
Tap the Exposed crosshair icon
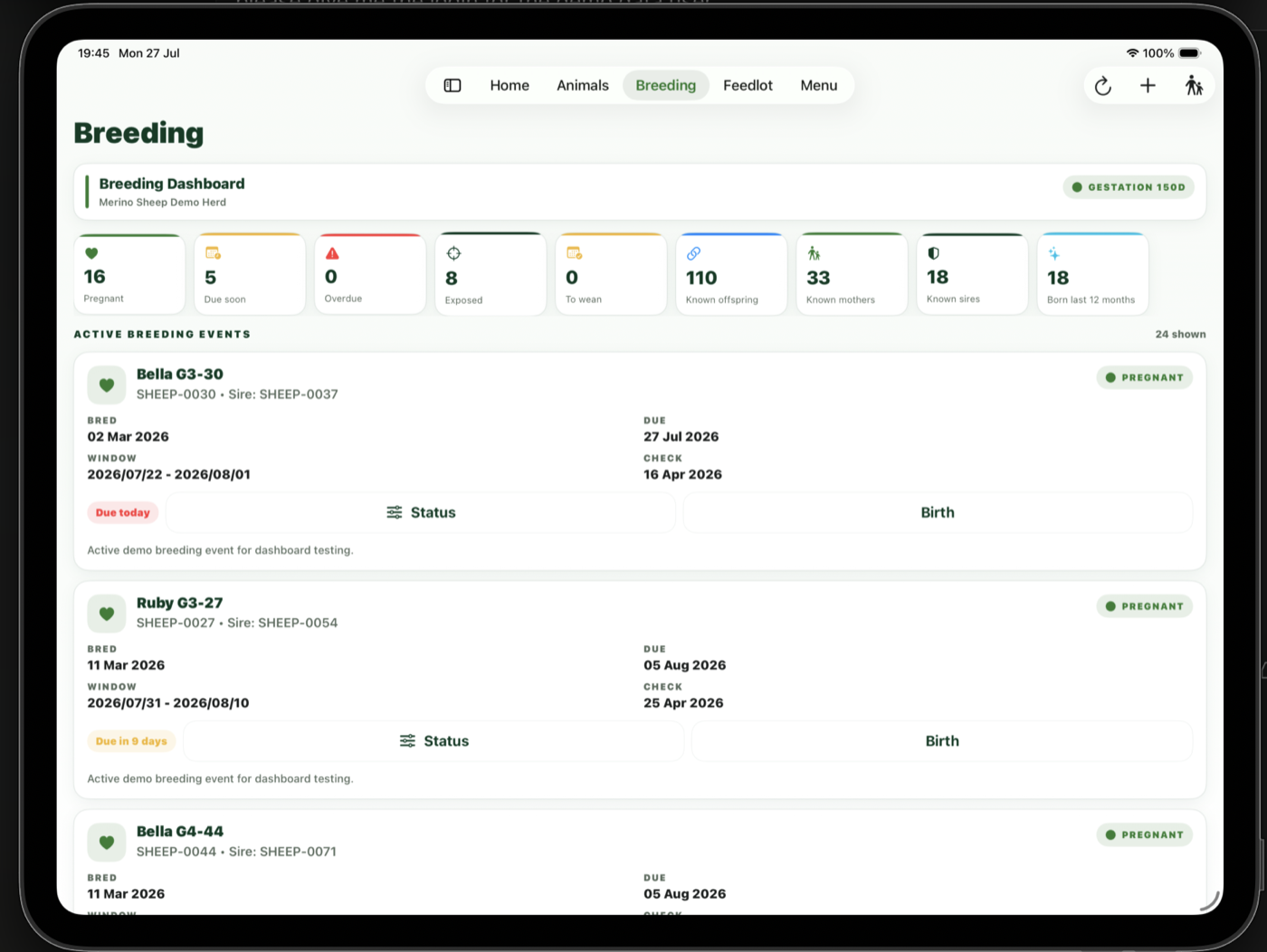pos(453,253)
